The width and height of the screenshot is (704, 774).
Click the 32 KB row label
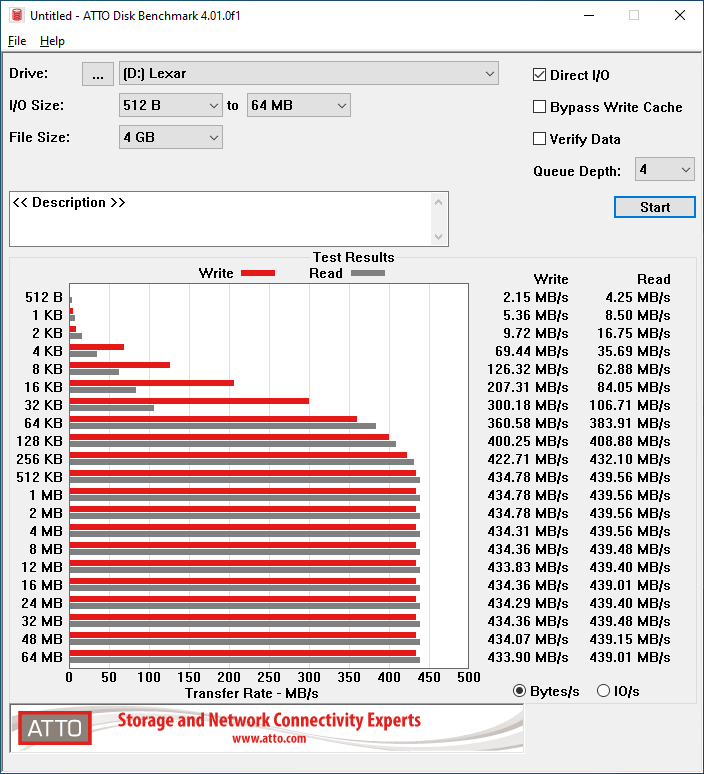click(x=43, y=405)
